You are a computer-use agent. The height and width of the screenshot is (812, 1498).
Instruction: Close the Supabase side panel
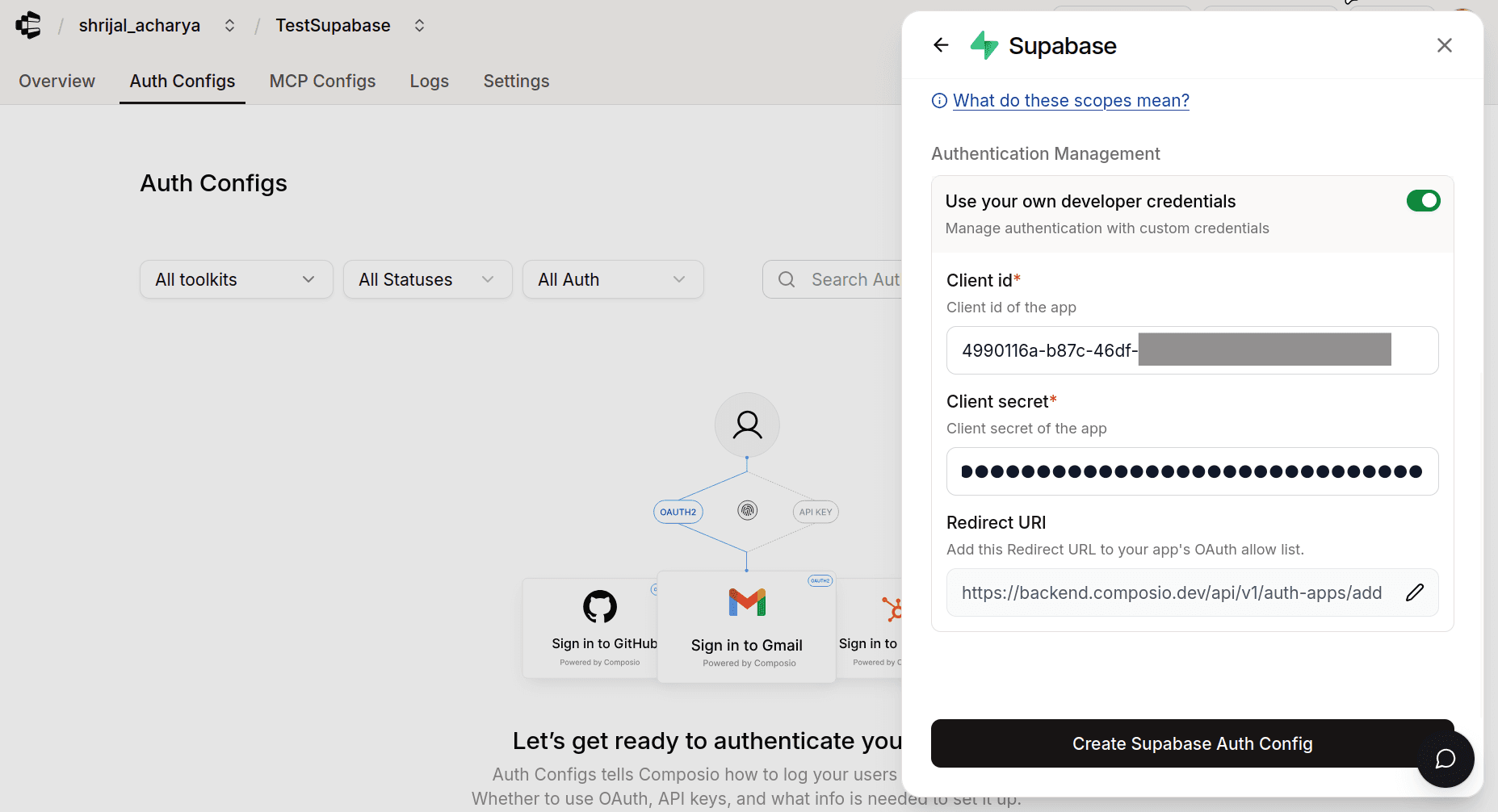(x=1445, y=45)
